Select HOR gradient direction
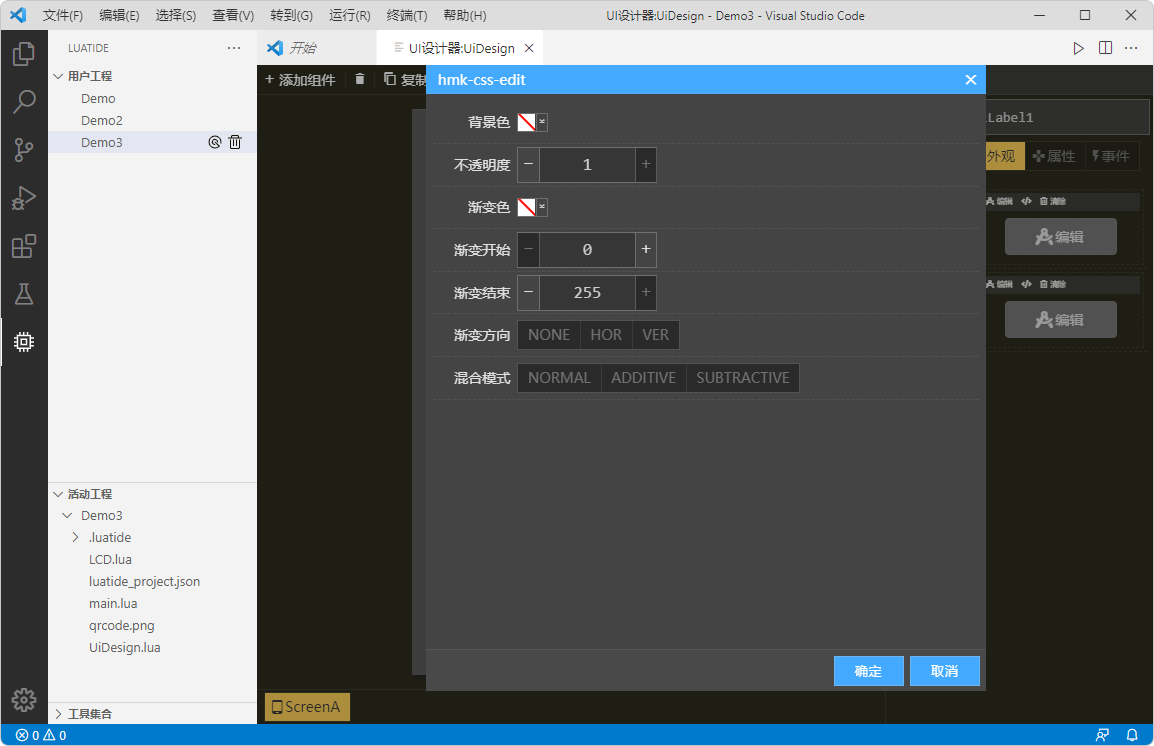Screen dimensions: 1154x746 tap(606, 335)
